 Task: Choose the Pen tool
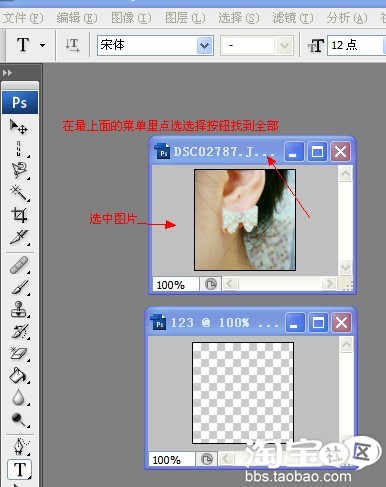coord(20,446)
